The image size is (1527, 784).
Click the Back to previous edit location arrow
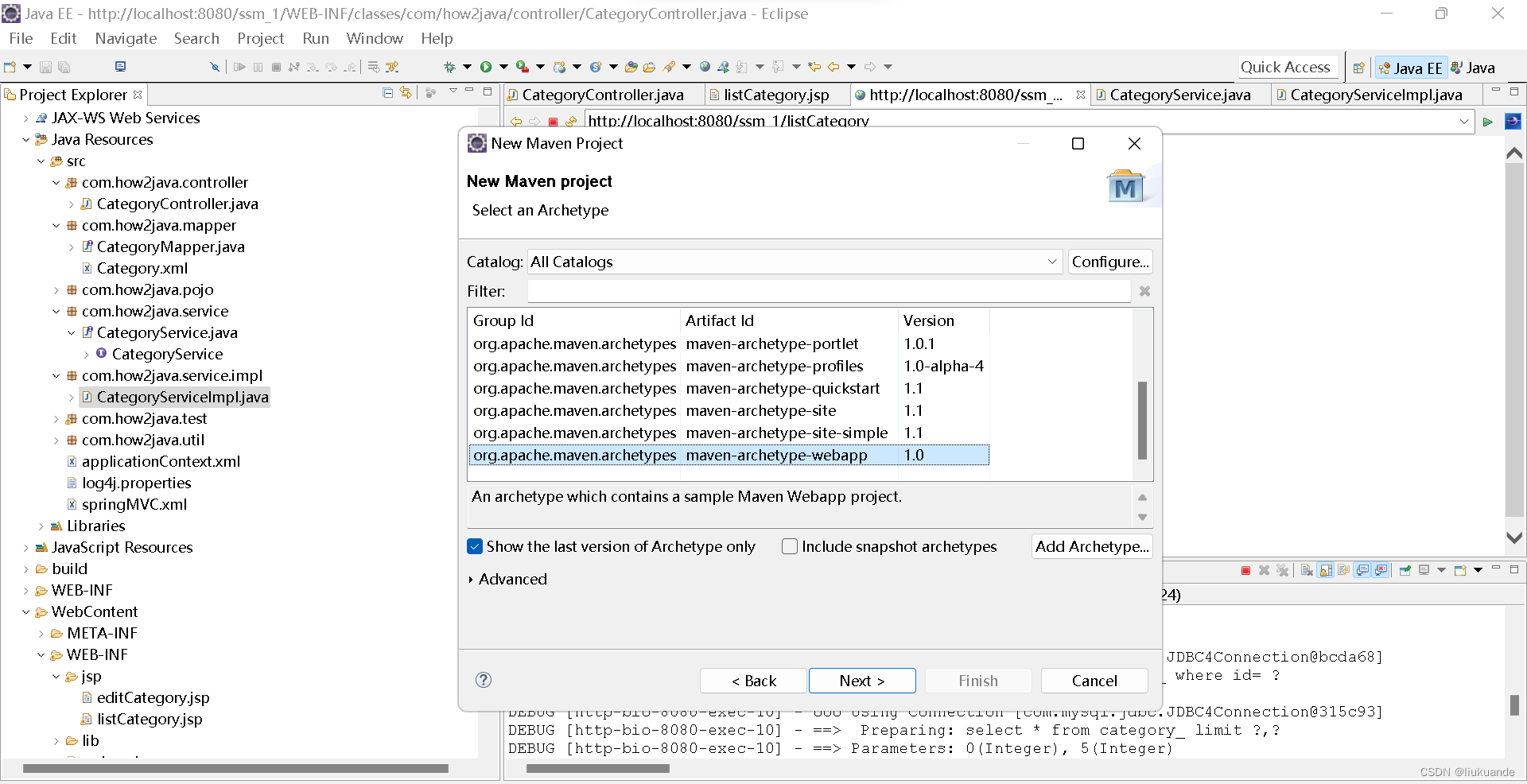point(814,67)
